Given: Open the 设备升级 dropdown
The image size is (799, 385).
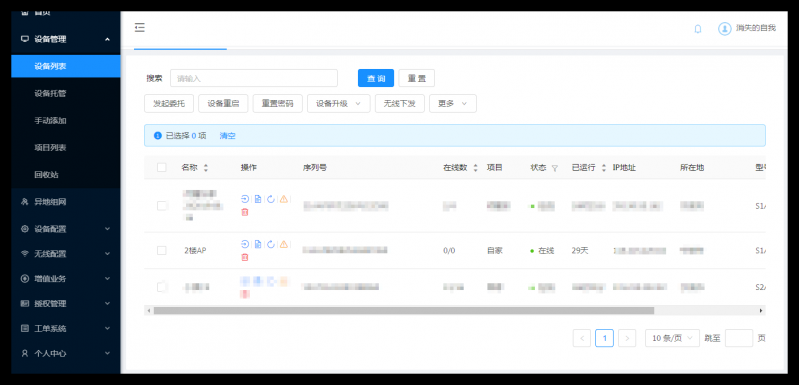Looking at the screenshot, I should (338, 103).
